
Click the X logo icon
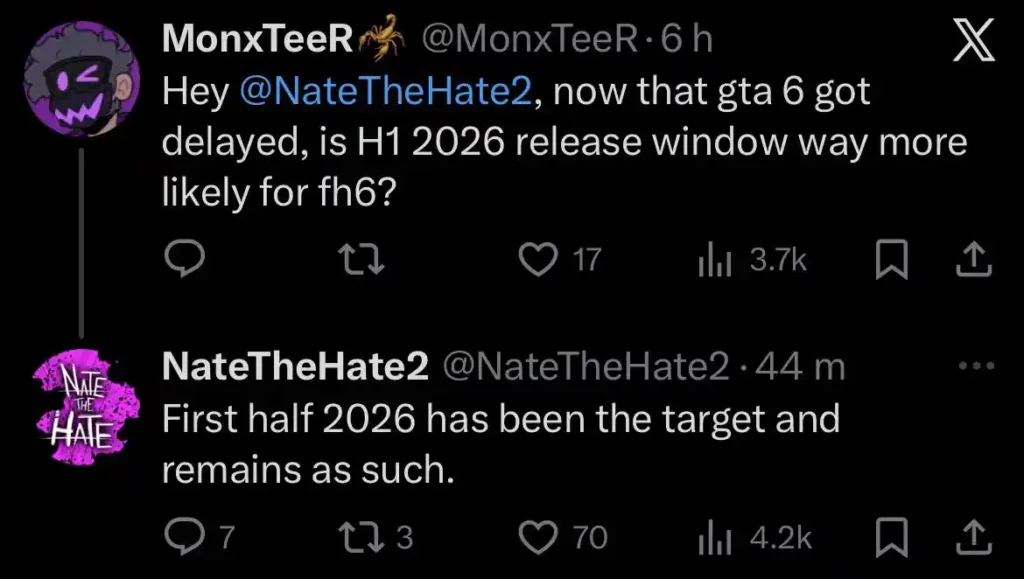tap(971, 42)
